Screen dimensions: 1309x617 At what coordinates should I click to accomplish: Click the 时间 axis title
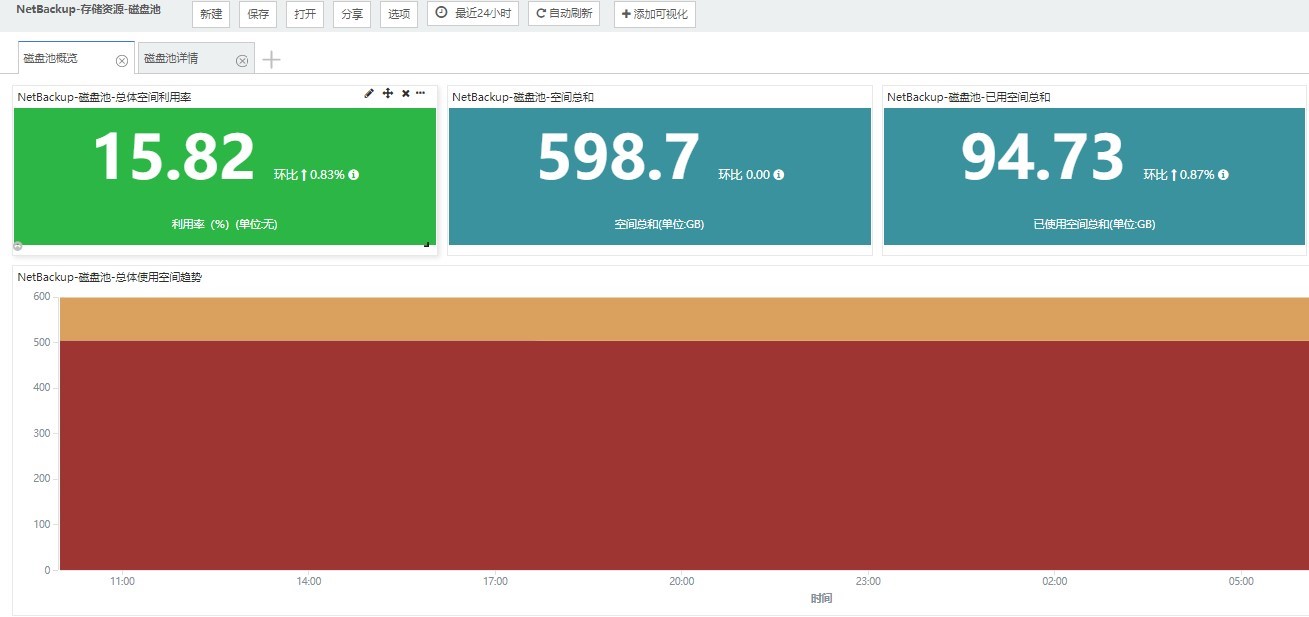821,598
